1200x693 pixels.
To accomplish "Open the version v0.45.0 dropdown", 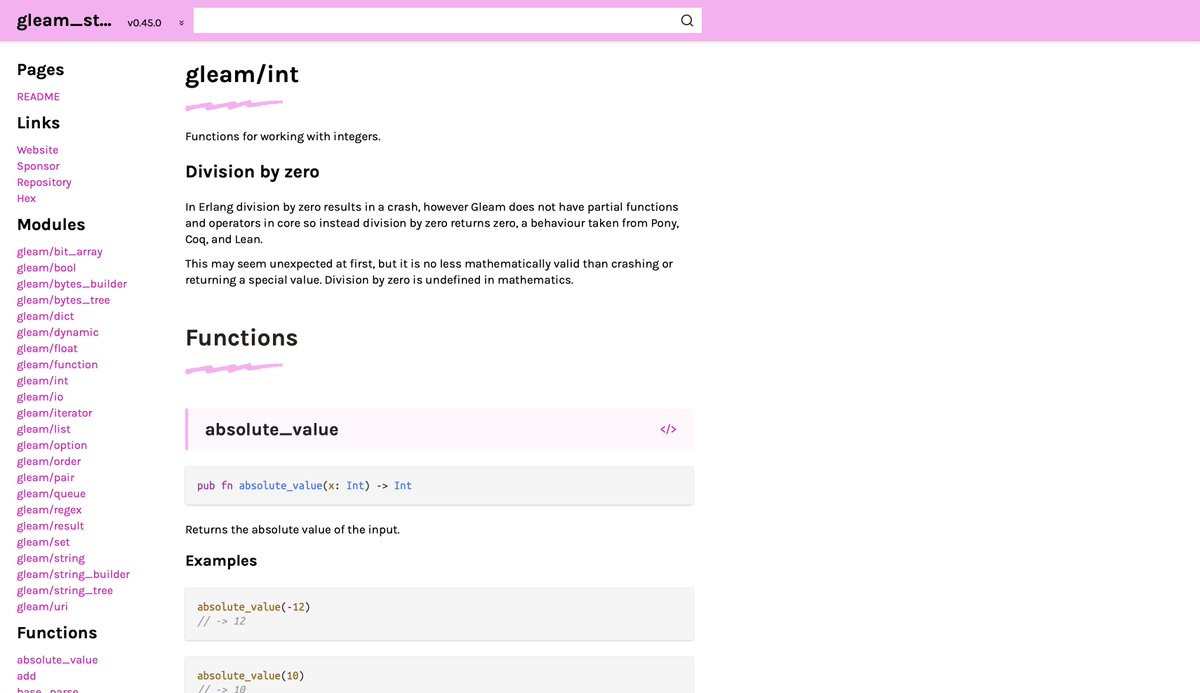I will [x=155, y=22].
